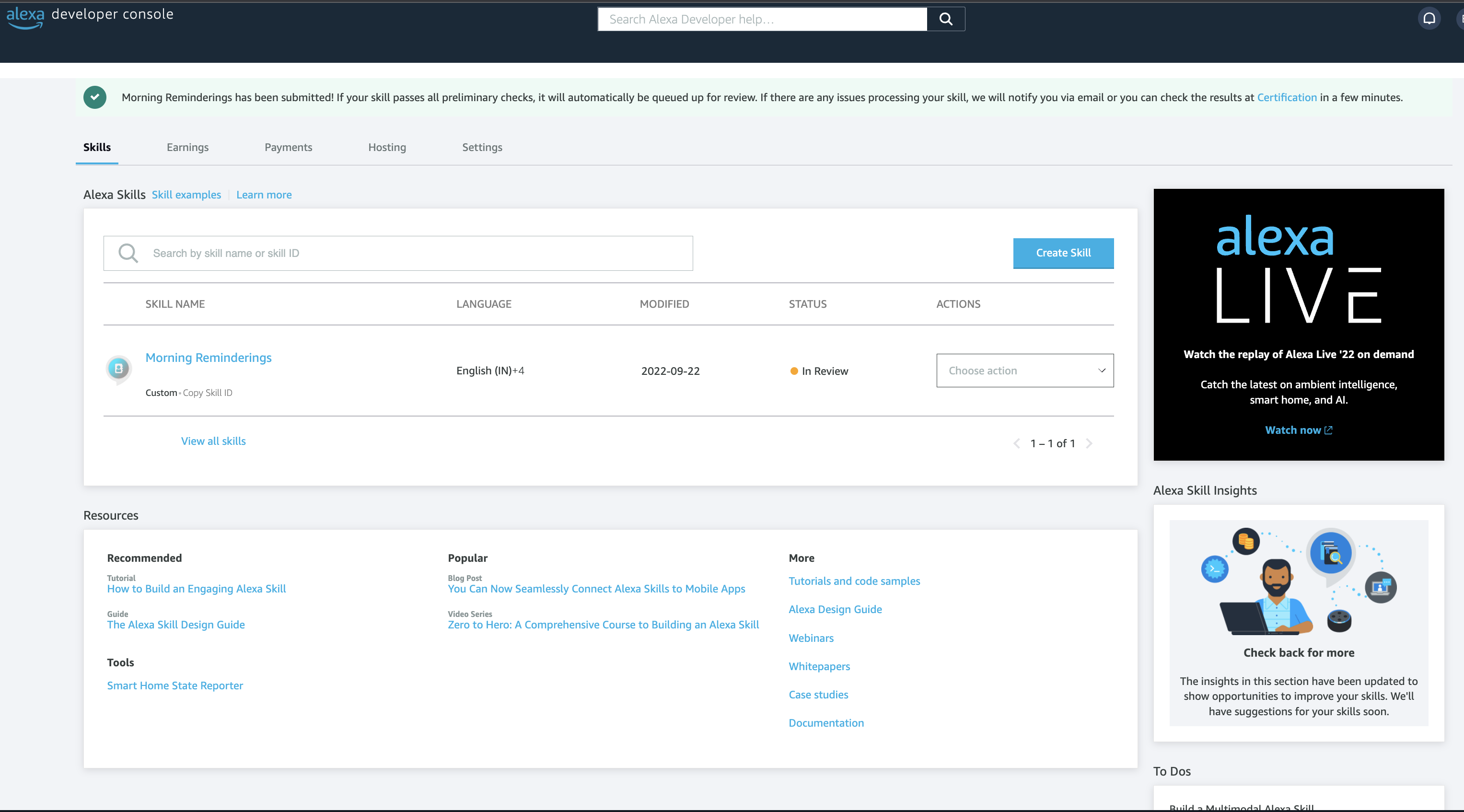This screenshot has width=1464, height=812.
Task: Open the notifications bell icon
Action: click(1429, 19)
